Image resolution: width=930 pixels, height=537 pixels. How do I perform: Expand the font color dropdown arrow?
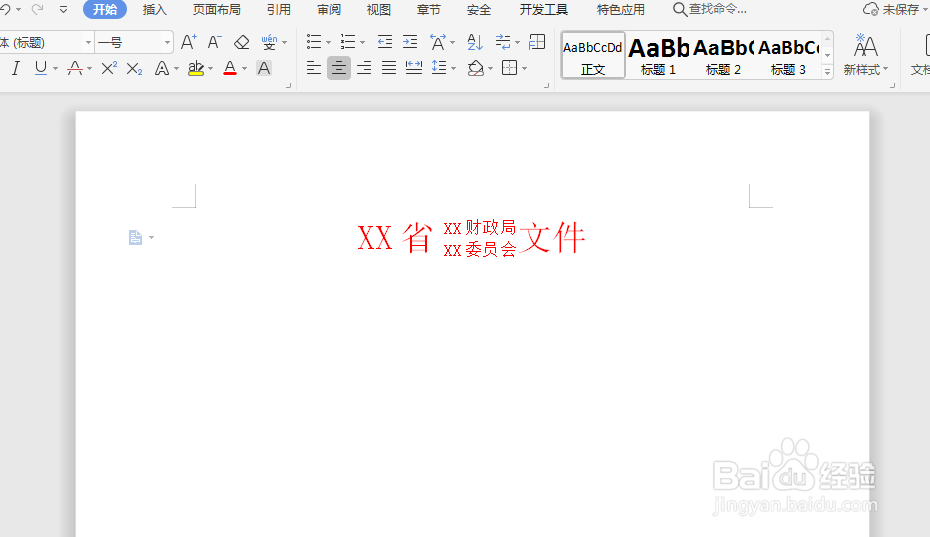[x=244, y=69]
